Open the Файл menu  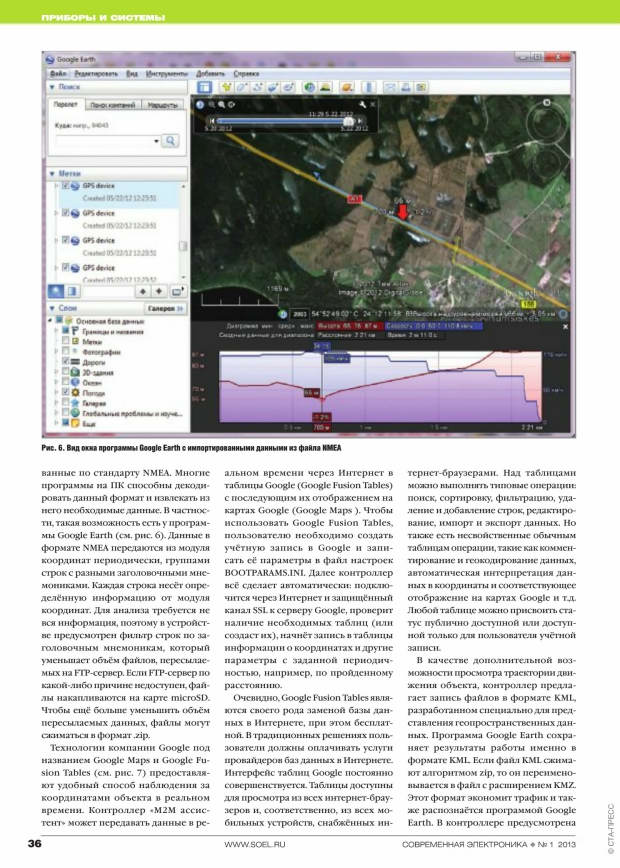57,75
